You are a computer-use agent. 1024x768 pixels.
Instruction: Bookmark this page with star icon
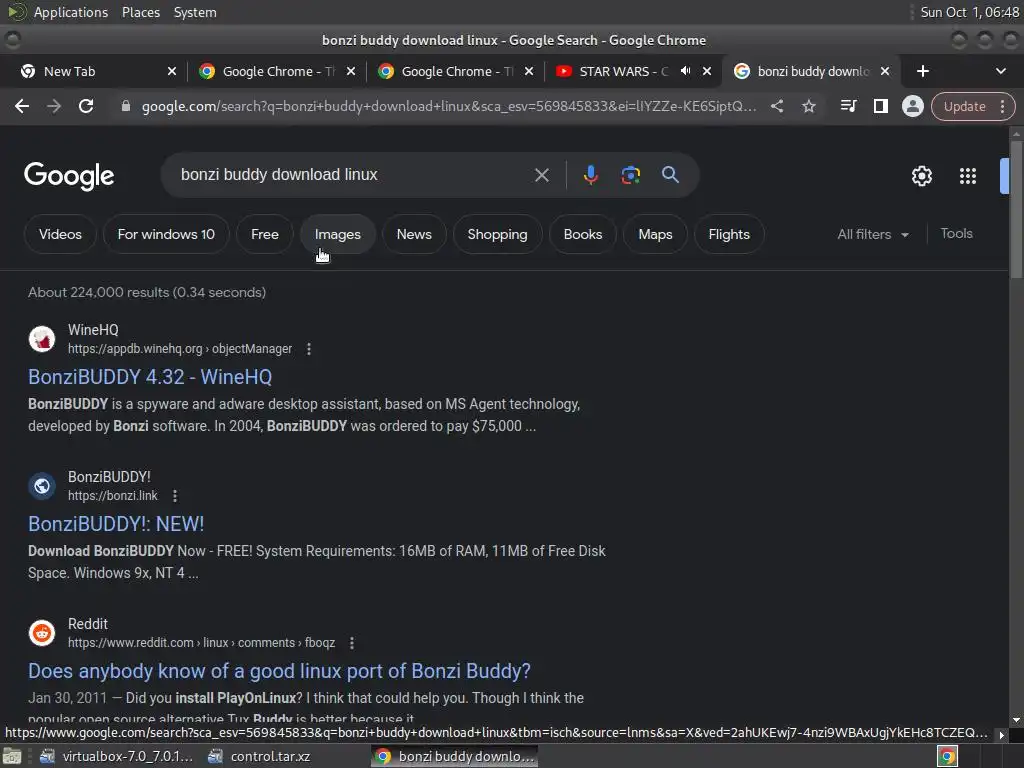(809, 106)
